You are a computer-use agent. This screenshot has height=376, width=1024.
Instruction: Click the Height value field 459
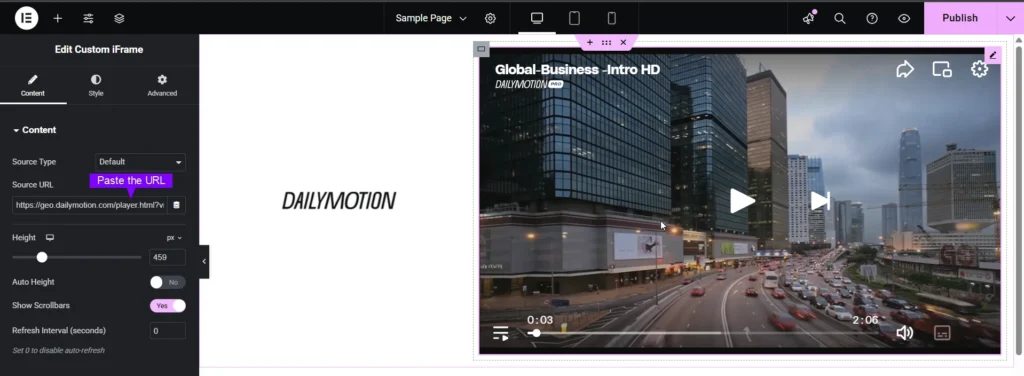coord(167,257)
